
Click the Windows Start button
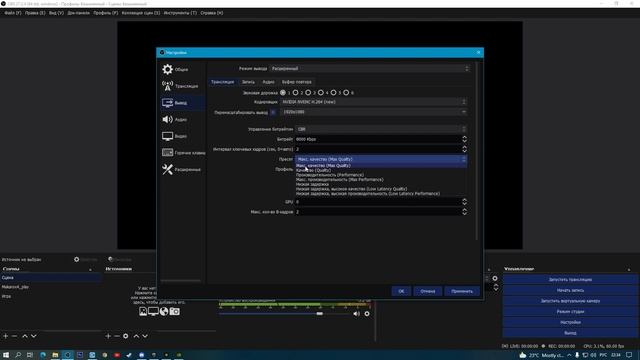(x=6, y=355)
